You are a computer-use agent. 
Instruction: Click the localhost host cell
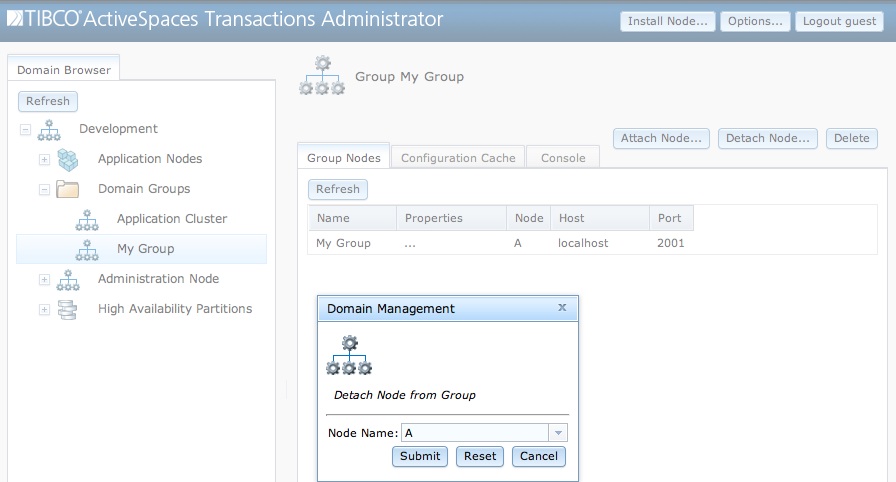[583, 243]
